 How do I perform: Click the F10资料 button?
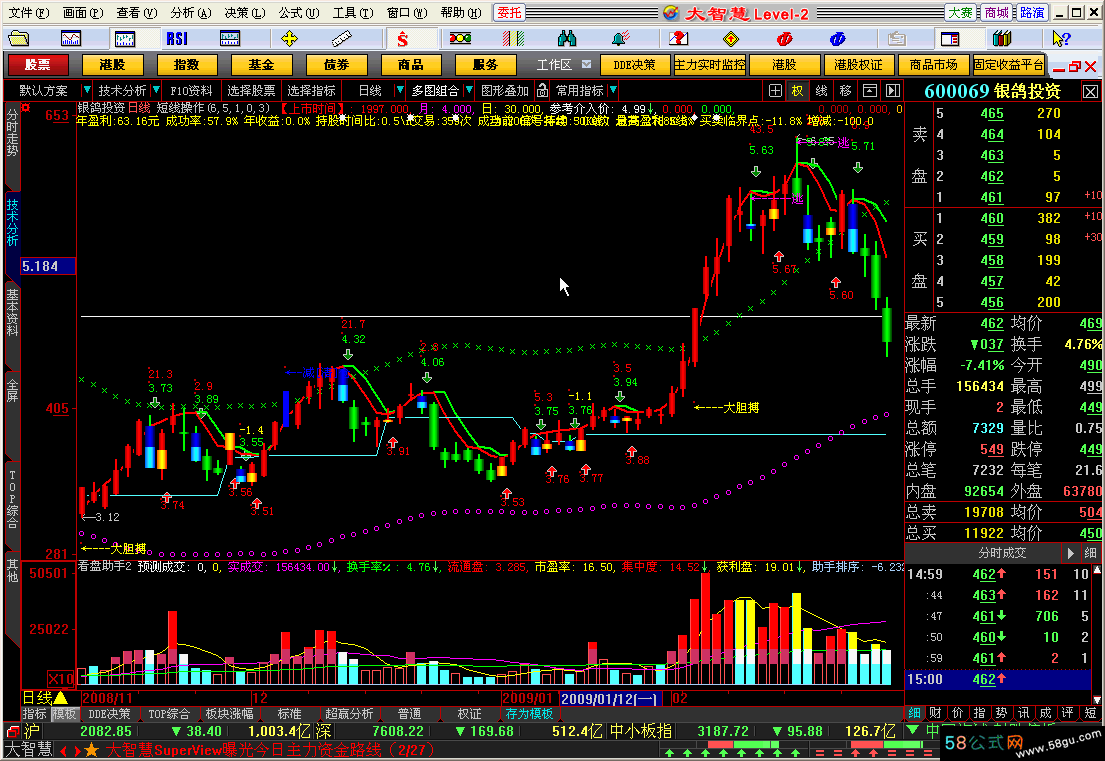191,90
